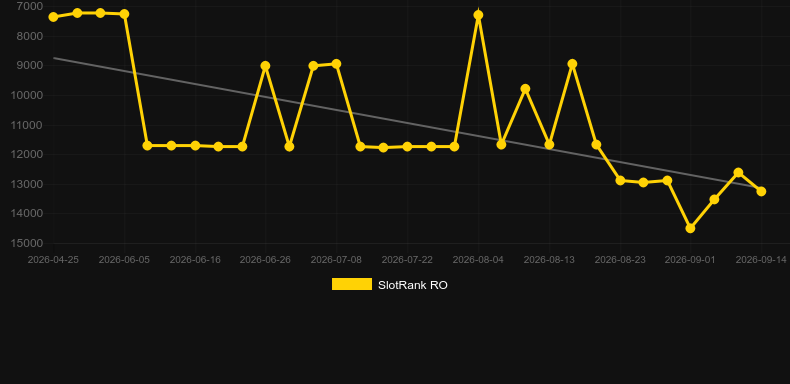Select the data point above 2026-06-16
The height and width of the screenshot is (384, 790).
195,146
